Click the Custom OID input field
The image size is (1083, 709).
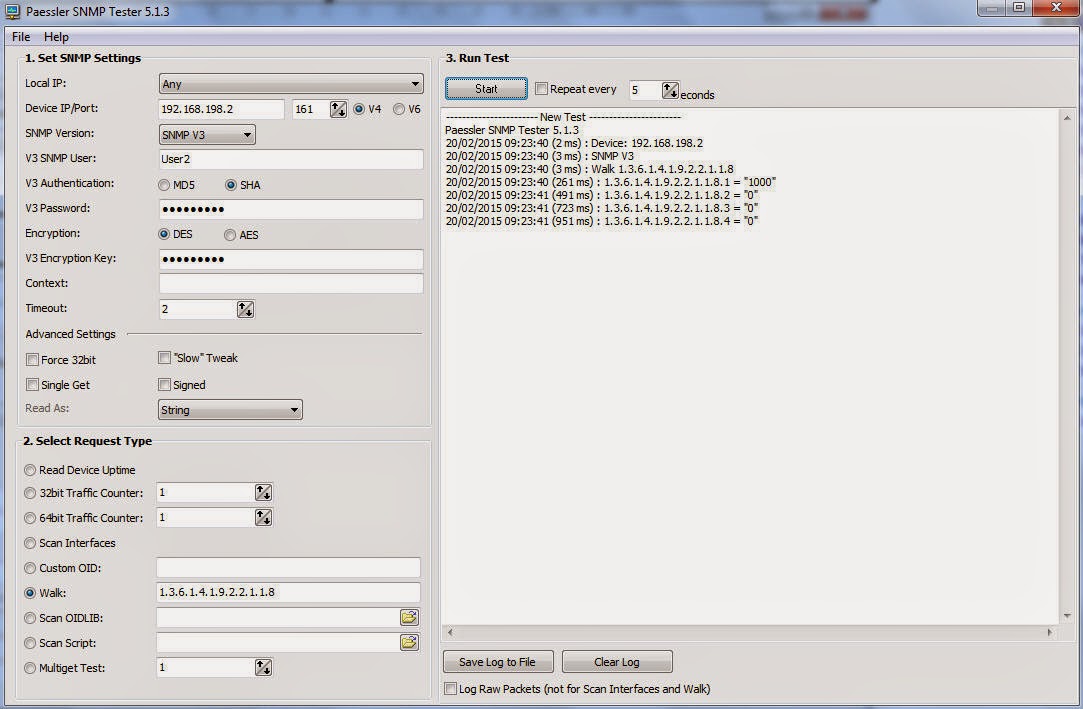pyautogui.click(x=288, y=567)
